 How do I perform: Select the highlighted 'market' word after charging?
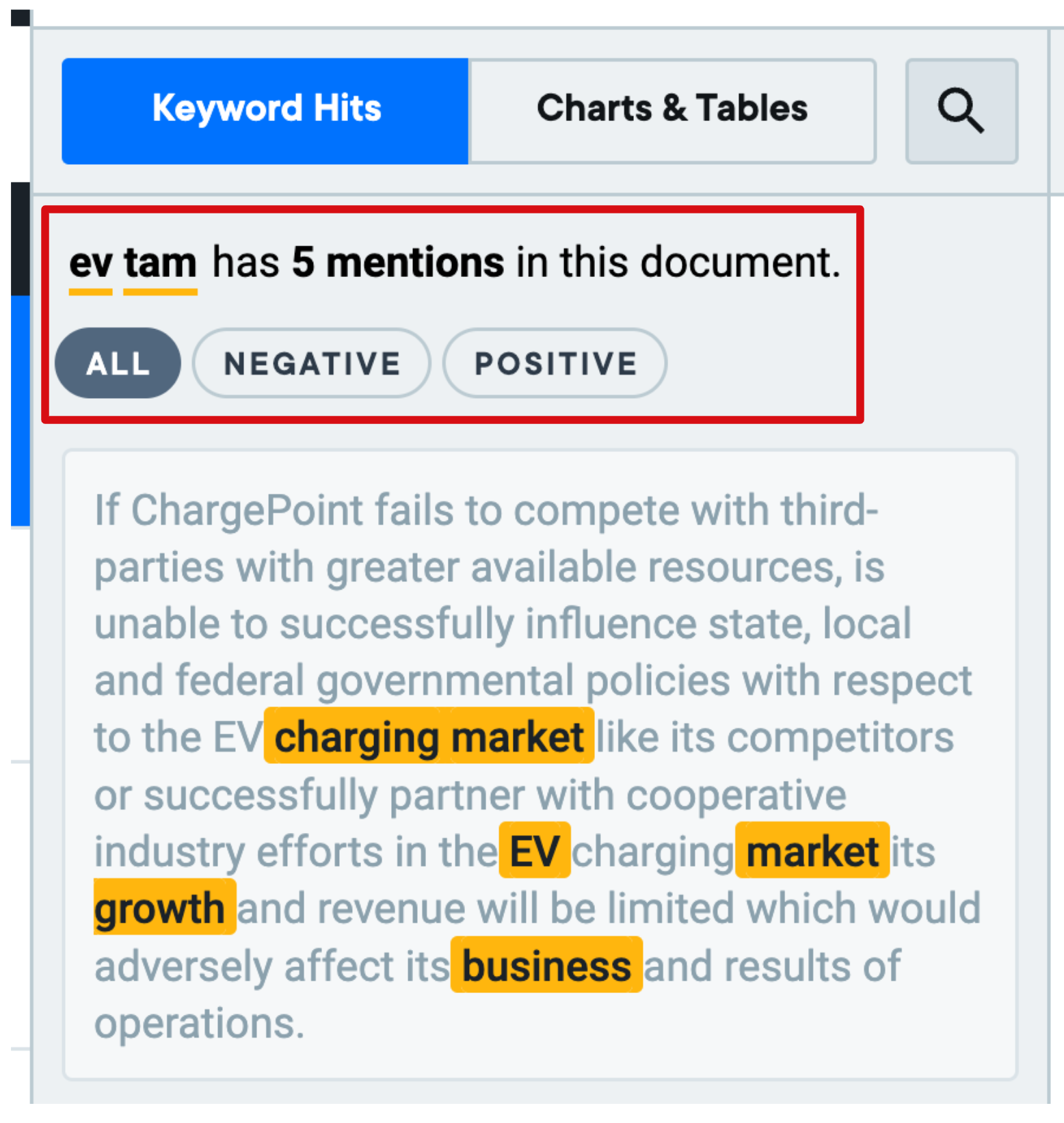(x=812, y=851)
